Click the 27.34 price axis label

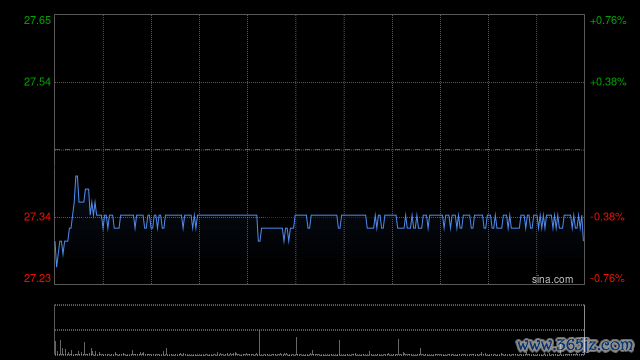38,217
